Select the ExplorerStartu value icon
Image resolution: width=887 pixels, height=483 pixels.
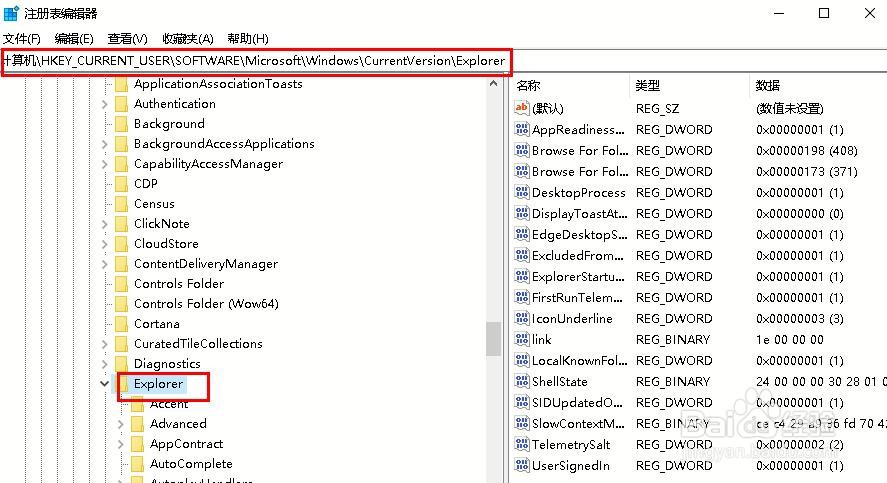(522, 276)
